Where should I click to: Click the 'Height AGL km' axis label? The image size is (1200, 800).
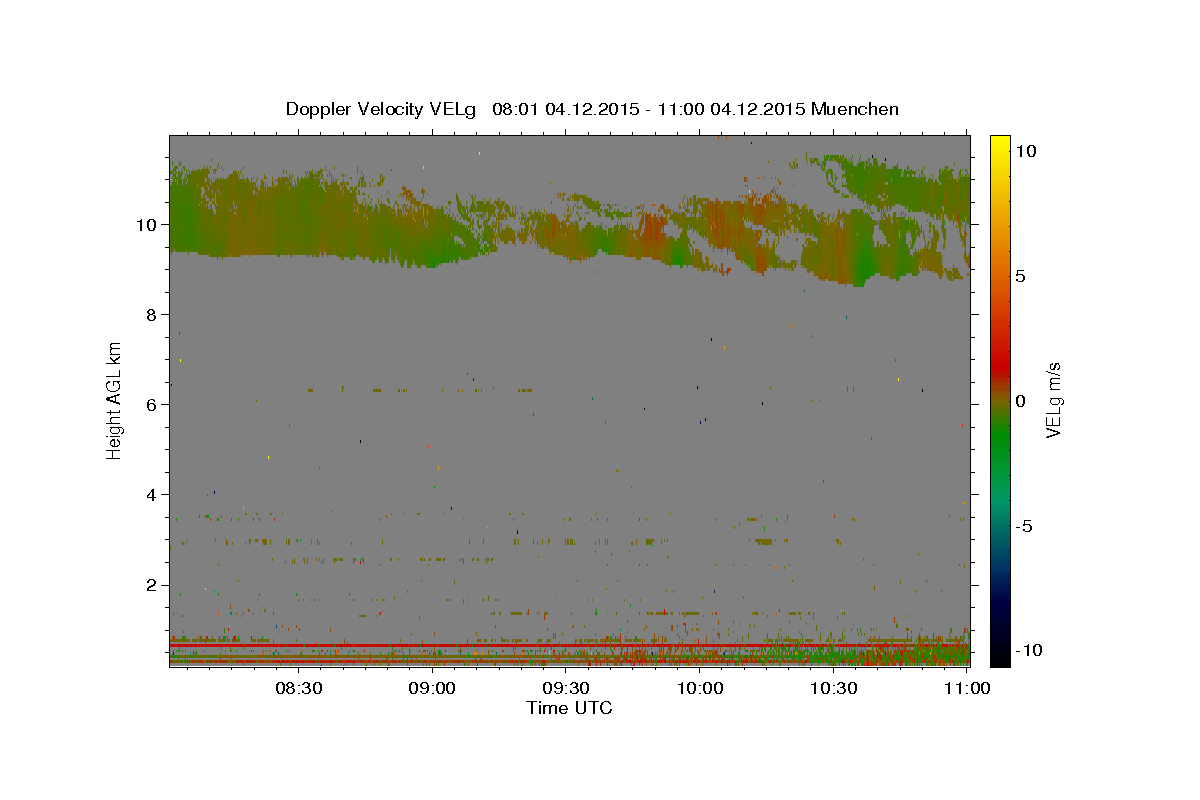coord(115,399)
